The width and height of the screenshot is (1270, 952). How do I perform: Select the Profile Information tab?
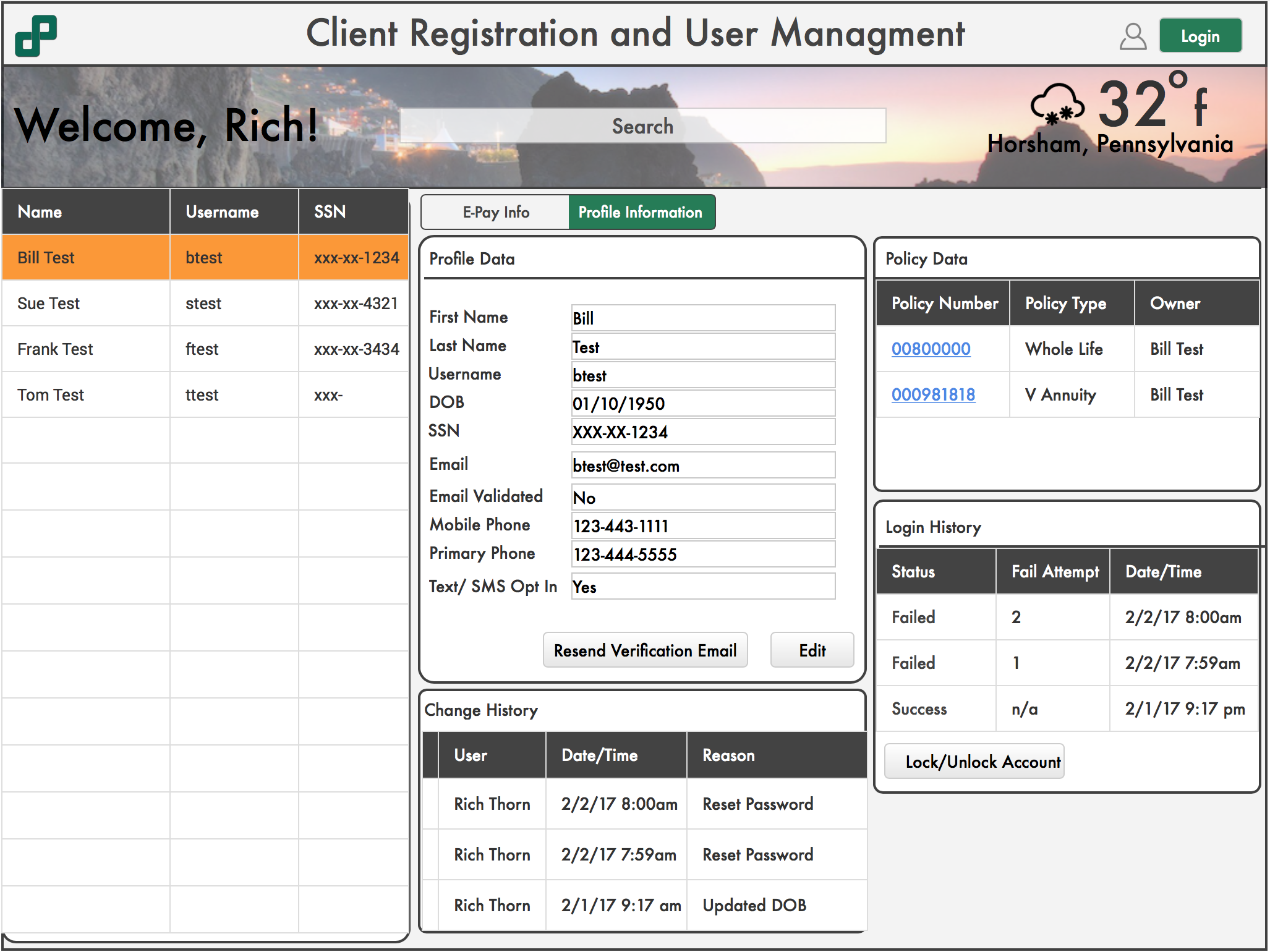[641, 212]
